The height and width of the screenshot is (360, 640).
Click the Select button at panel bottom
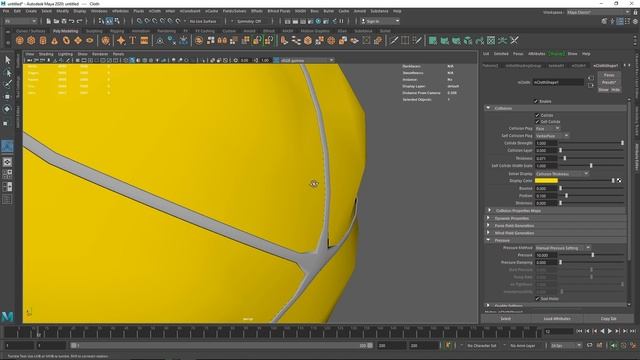click(506, 319)
